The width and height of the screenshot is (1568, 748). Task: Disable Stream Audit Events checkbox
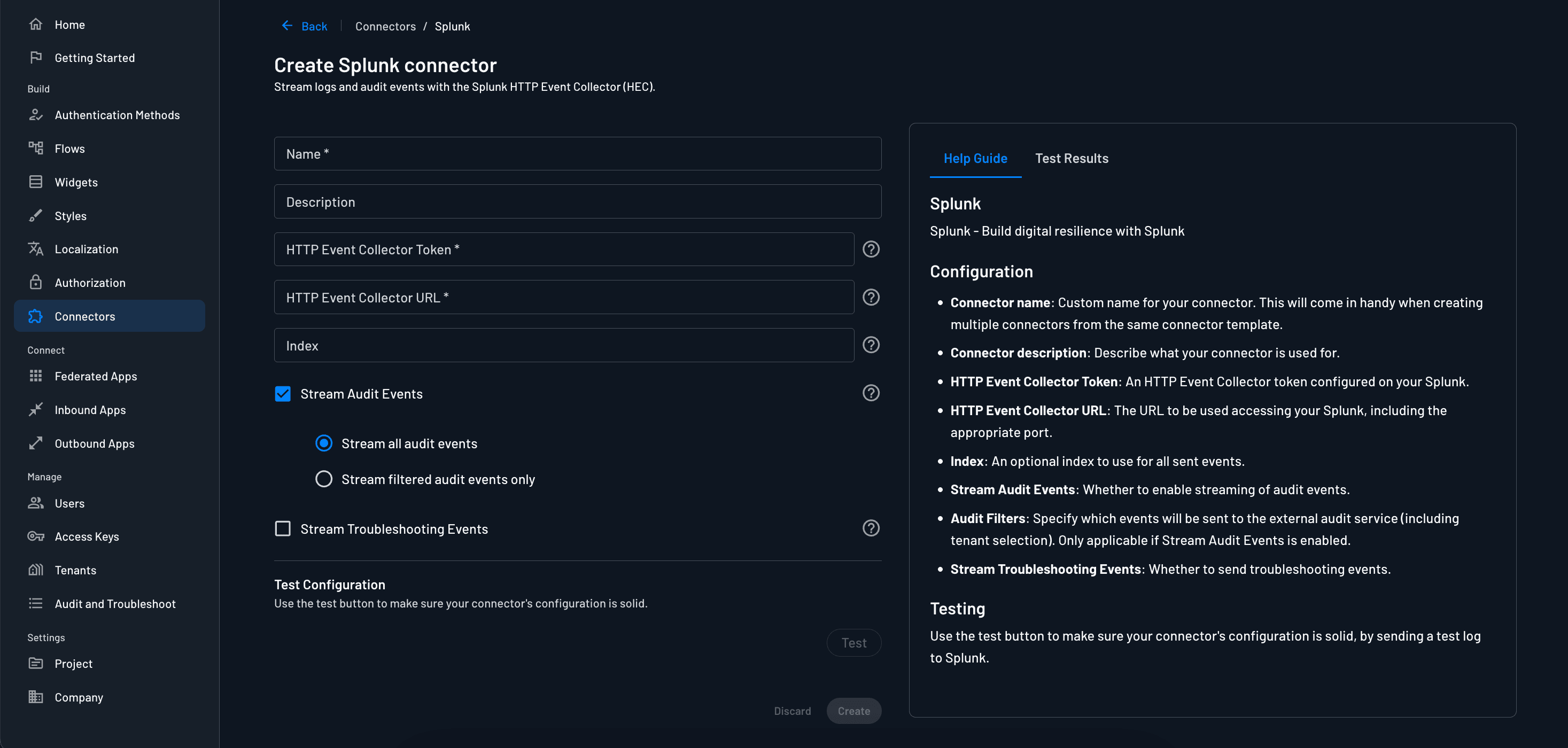282,394
